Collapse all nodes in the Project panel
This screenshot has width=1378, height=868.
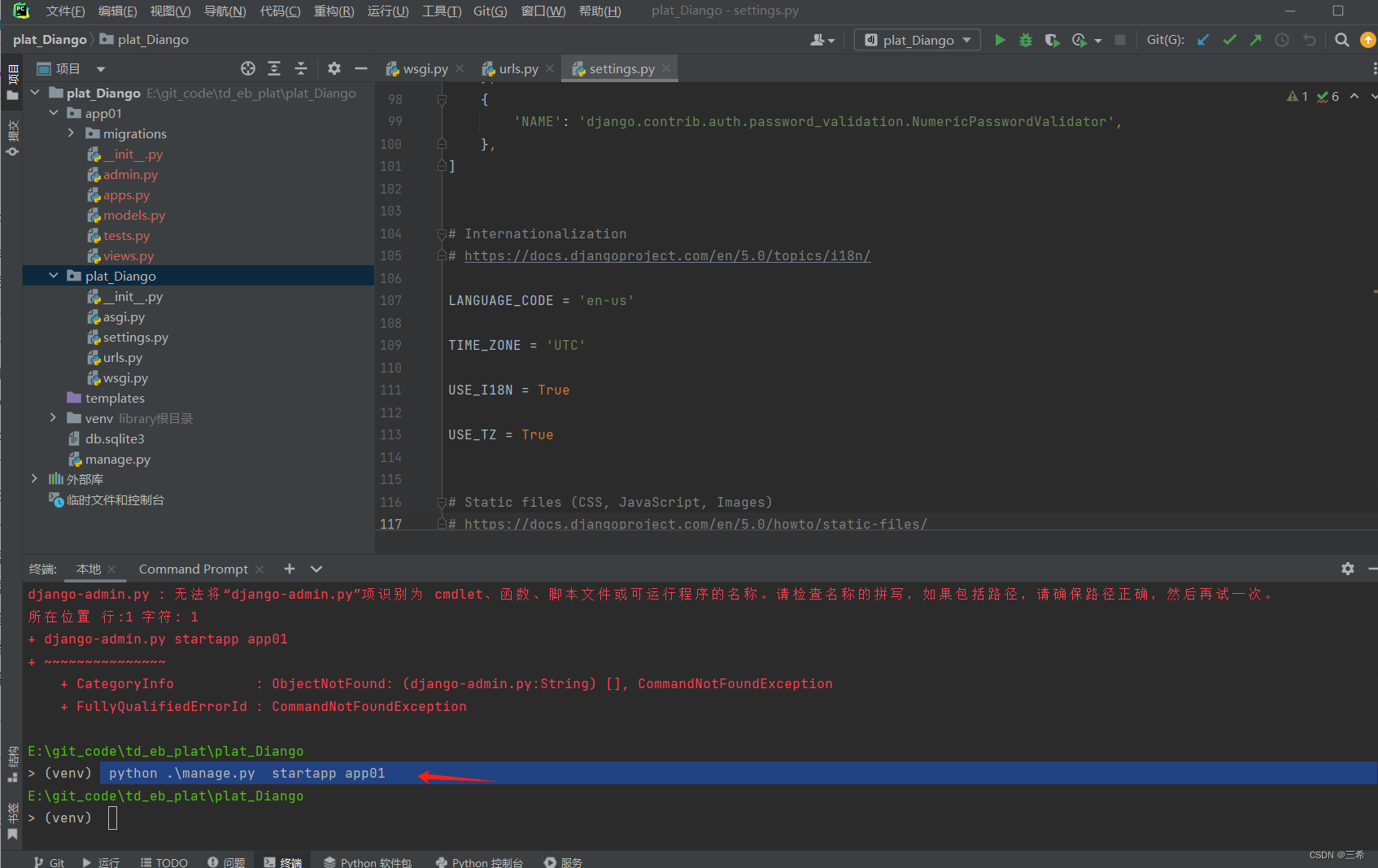click(301, 68)
